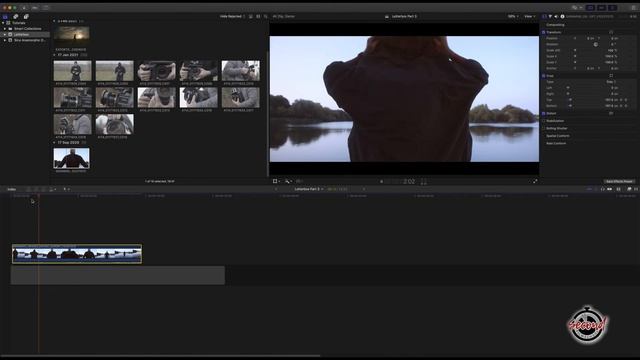Click connect clip to primary storyline icon

29,189
